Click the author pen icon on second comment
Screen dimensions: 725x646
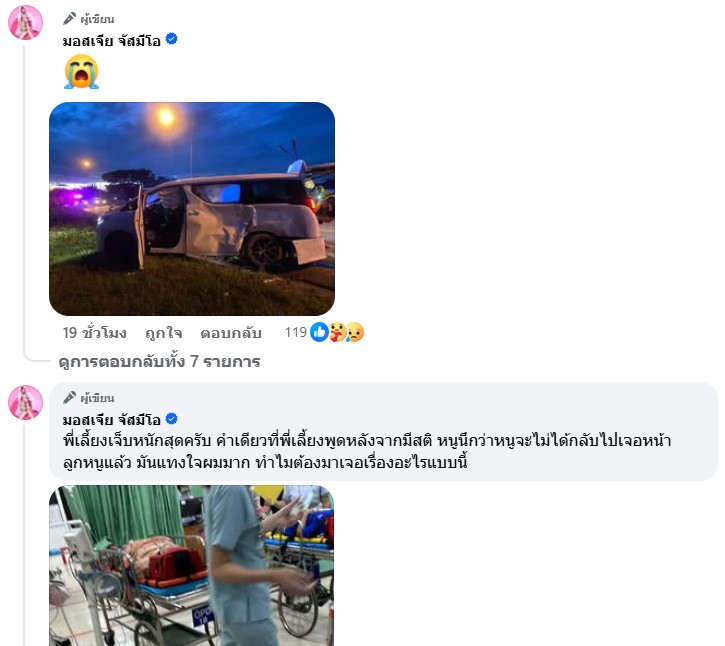click(x=69, y=398)
